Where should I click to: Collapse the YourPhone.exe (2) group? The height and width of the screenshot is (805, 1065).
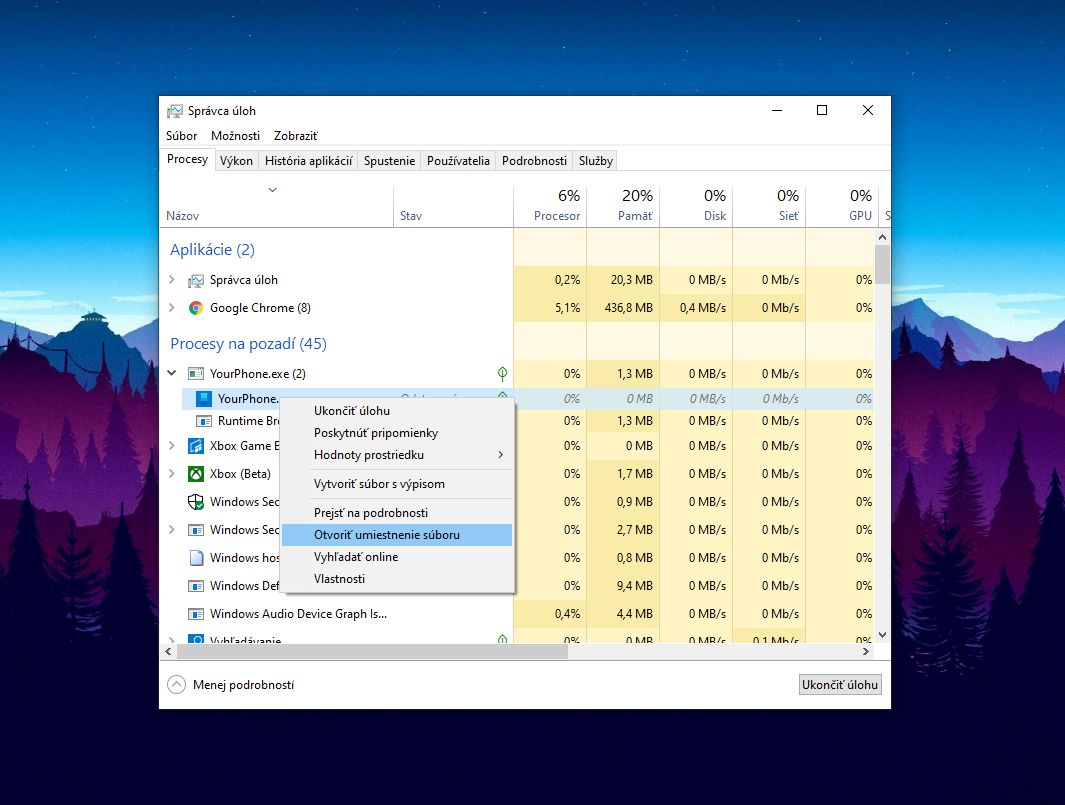172,373
